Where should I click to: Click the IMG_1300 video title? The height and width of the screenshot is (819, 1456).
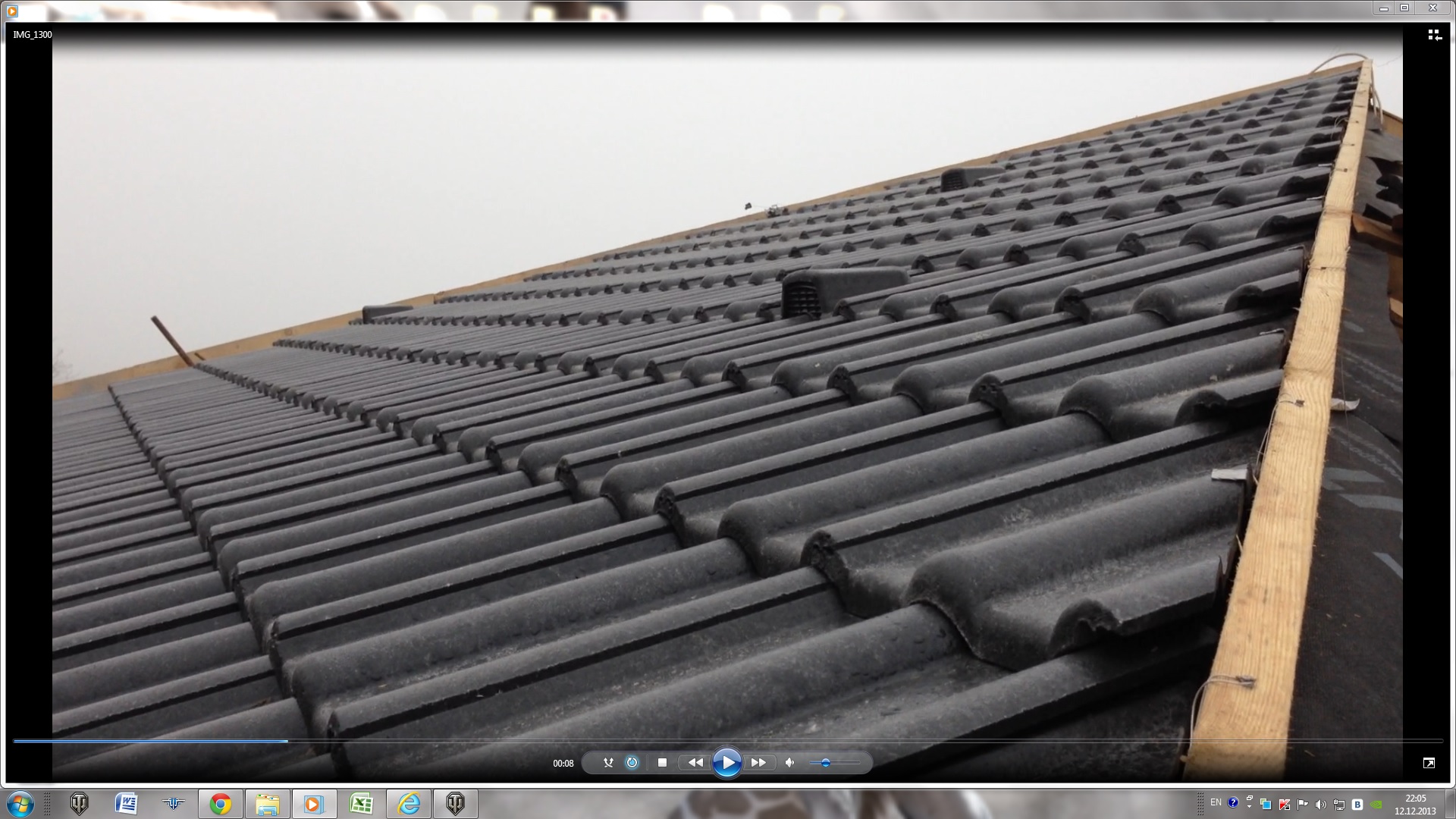click(33, 35)
